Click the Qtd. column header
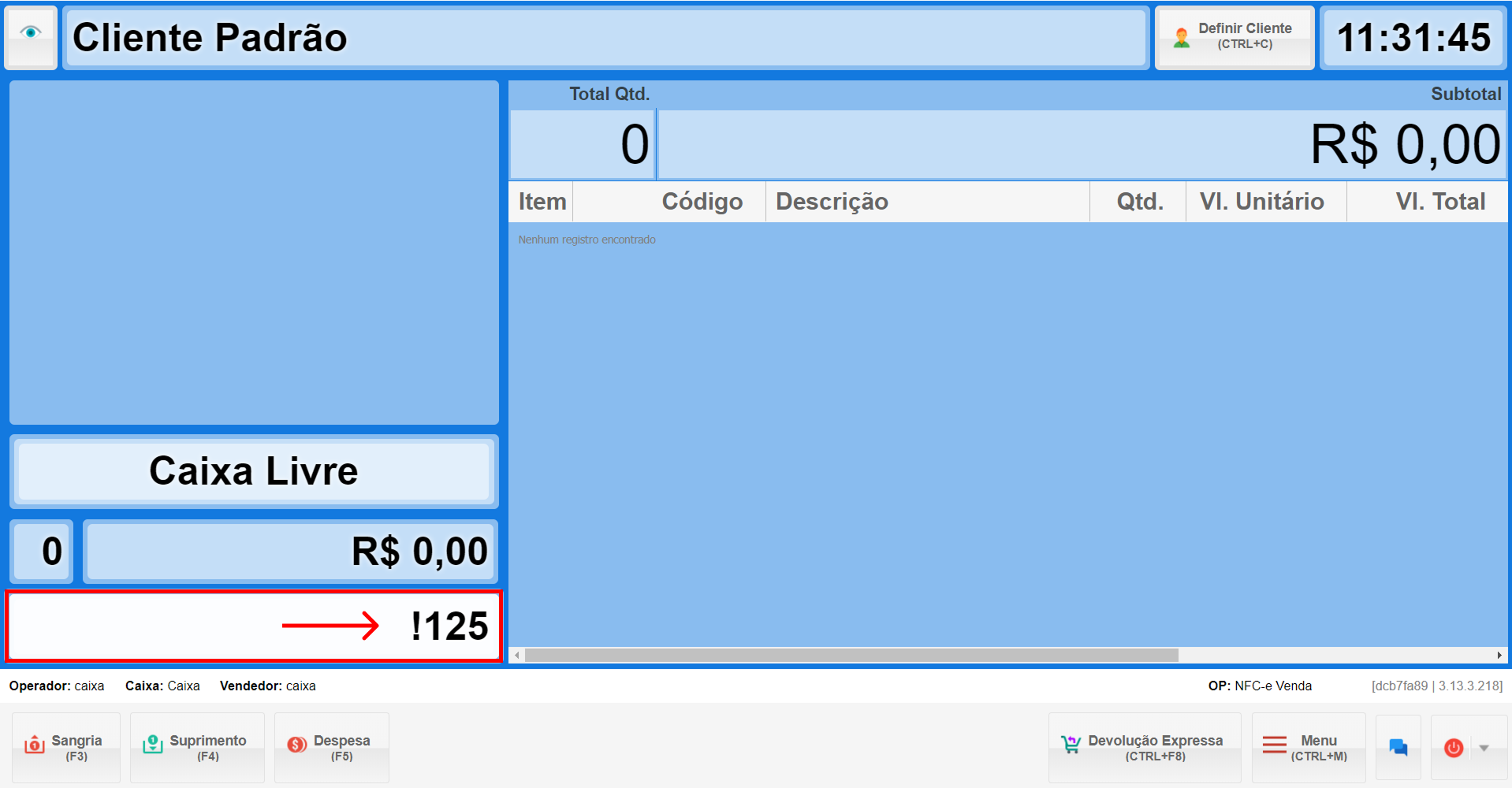Screen dimensions: 1512x788 point(1138,202)
